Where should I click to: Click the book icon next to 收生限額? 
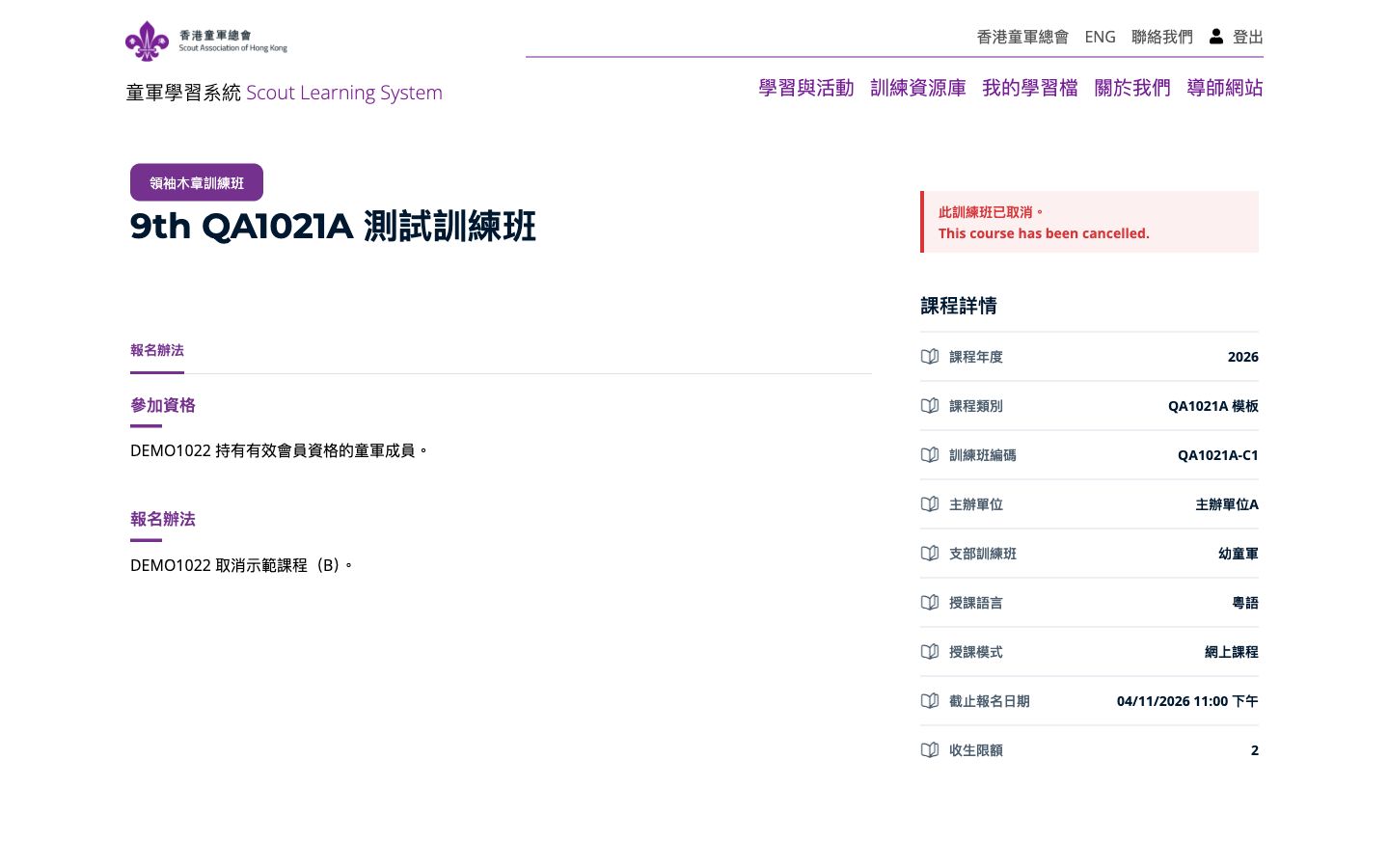pyautogui.click(x=930, y=750)
